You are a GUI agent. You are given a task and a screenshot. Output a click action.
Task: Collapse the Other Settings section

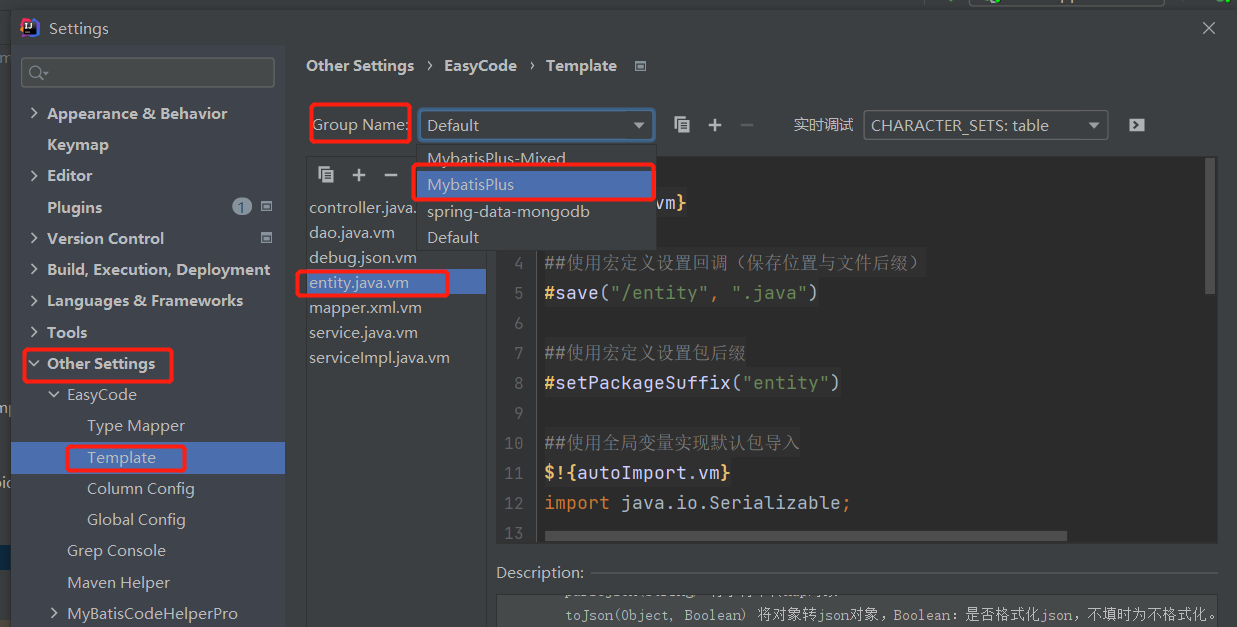[35, 363]
